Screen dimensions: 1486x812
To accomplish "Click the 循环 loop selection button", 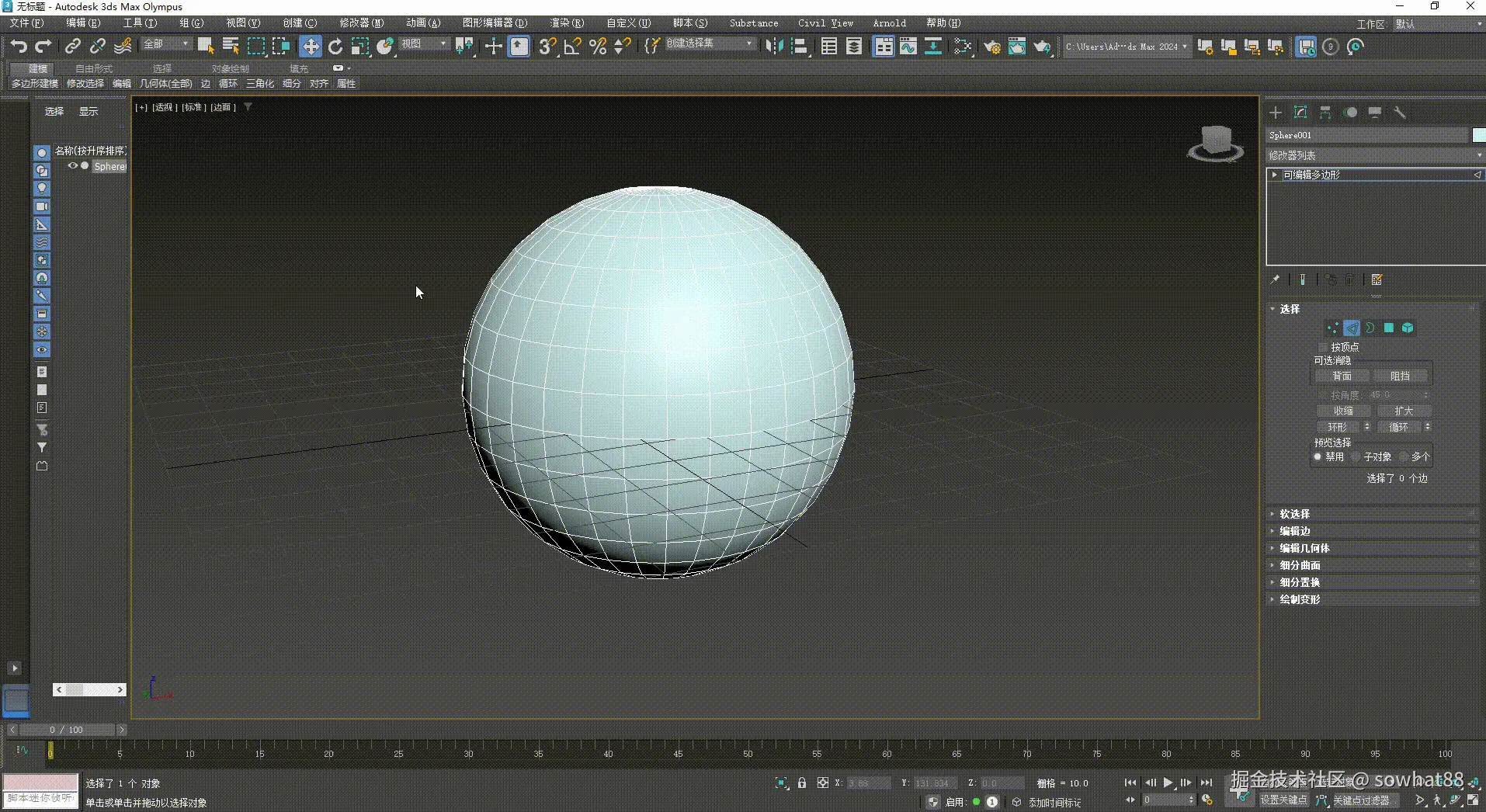I will coord(1398,427).
